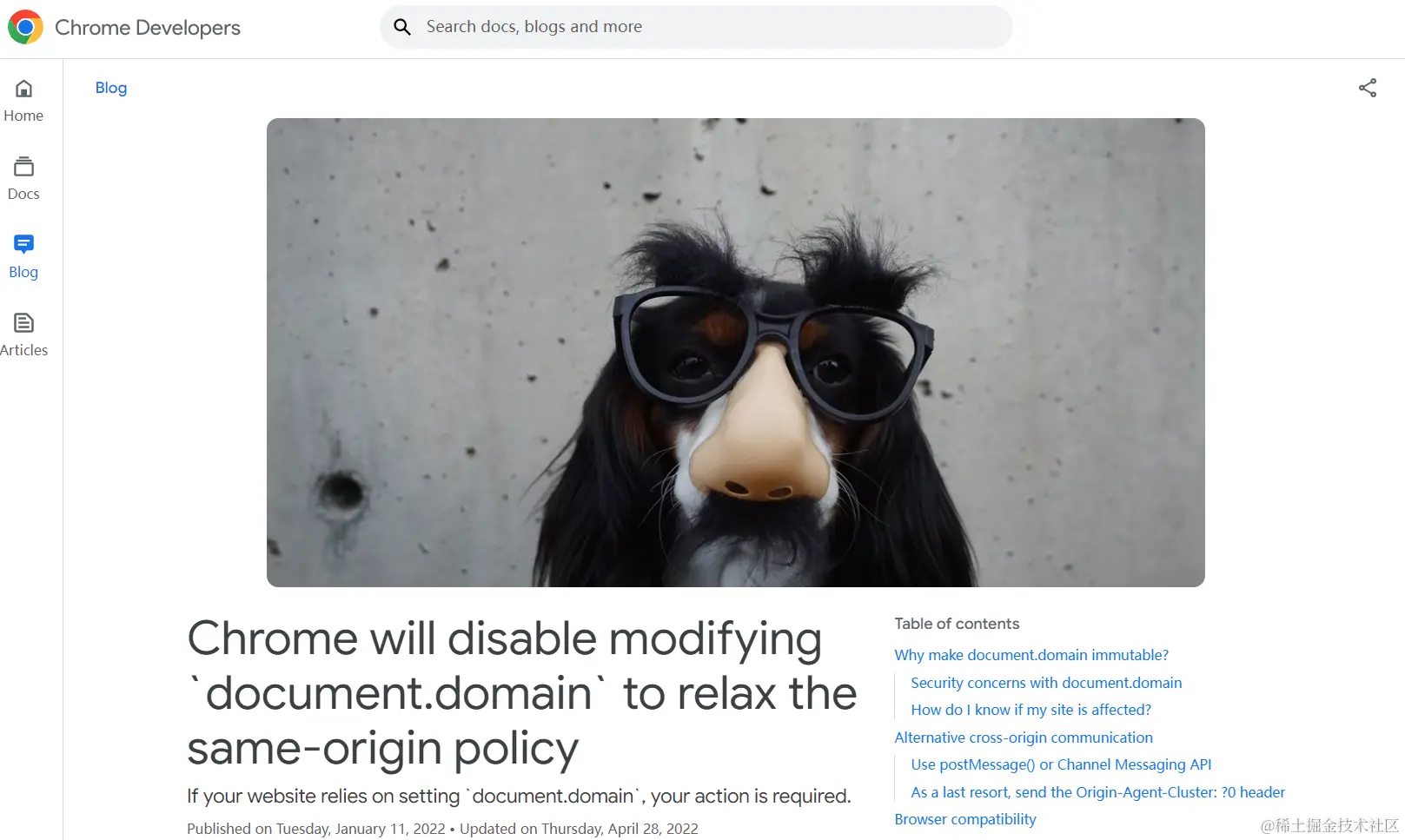Image resolution: width=1405 pixels, height=840 pixels.
Task: Open How do I know if my site is affected?
Action: click(1031, 710)
